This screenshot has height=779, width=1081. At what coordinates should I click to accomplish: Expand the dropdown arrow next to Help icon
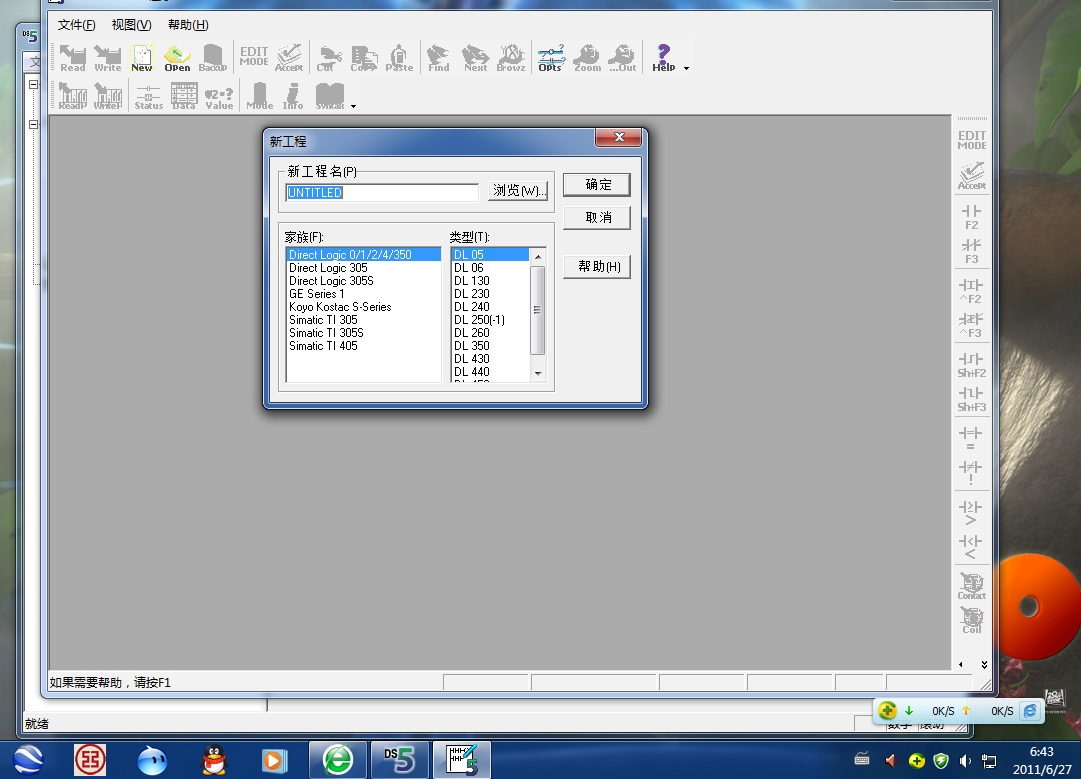tap(686, 68)
